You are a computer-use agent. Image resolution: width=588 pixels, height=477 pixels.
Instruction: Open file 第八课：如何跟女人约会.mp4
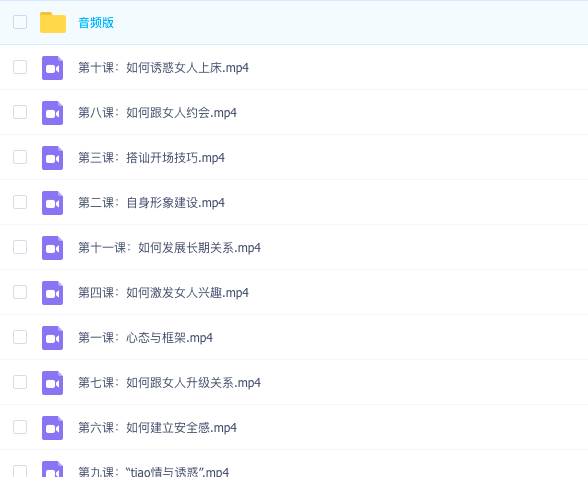click(x=158, y=113)
